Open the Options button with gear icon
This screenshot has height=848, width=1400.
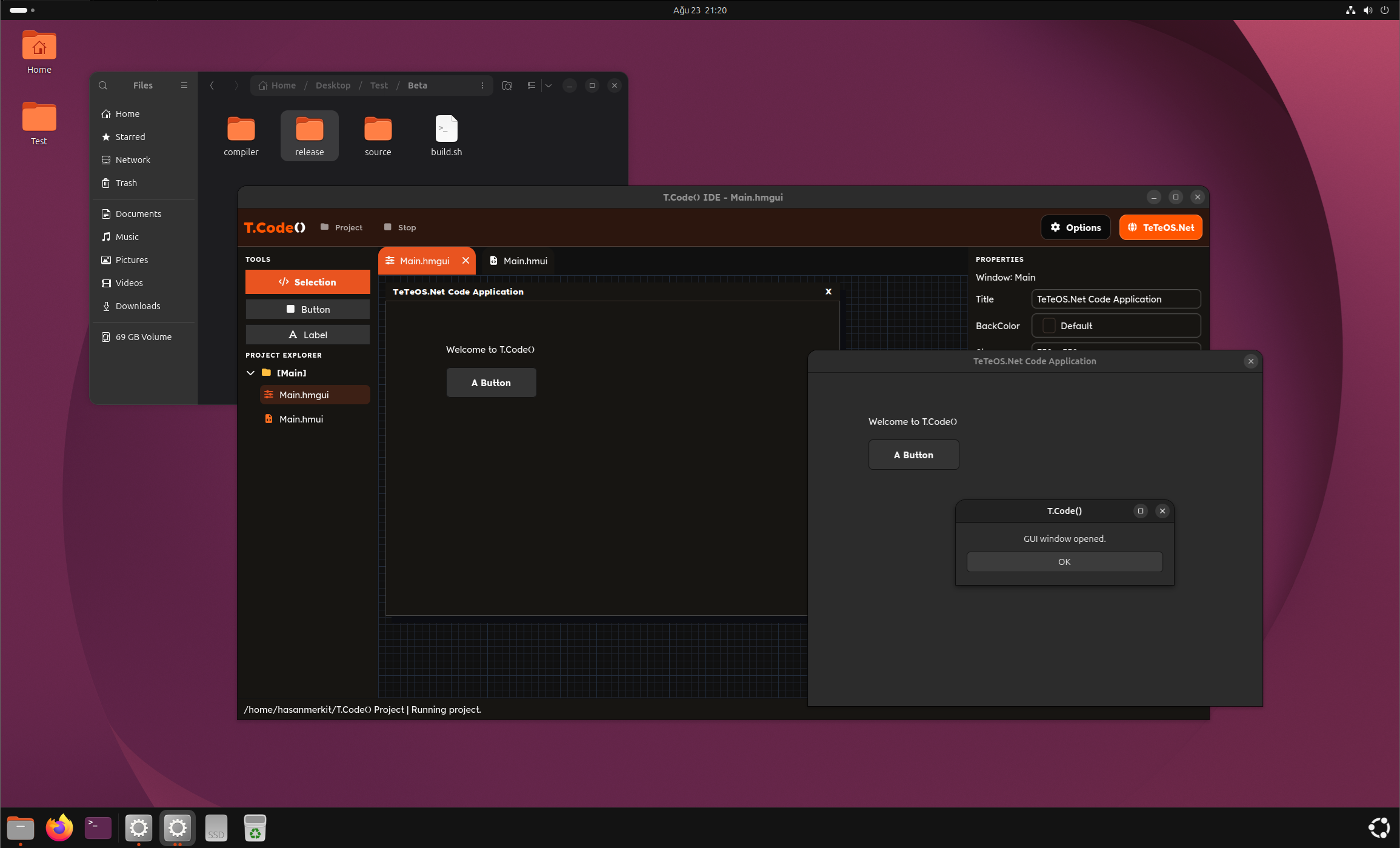tap(1075, 227)
